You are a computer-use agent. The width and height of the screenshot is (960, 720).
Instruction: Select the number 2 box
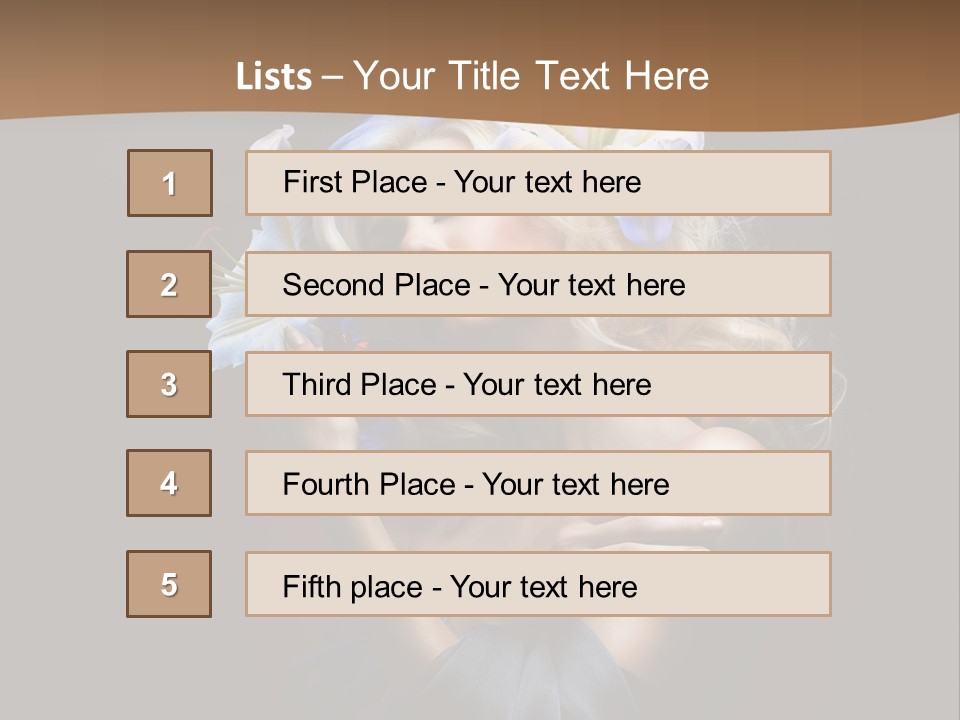tap(169, 284)
